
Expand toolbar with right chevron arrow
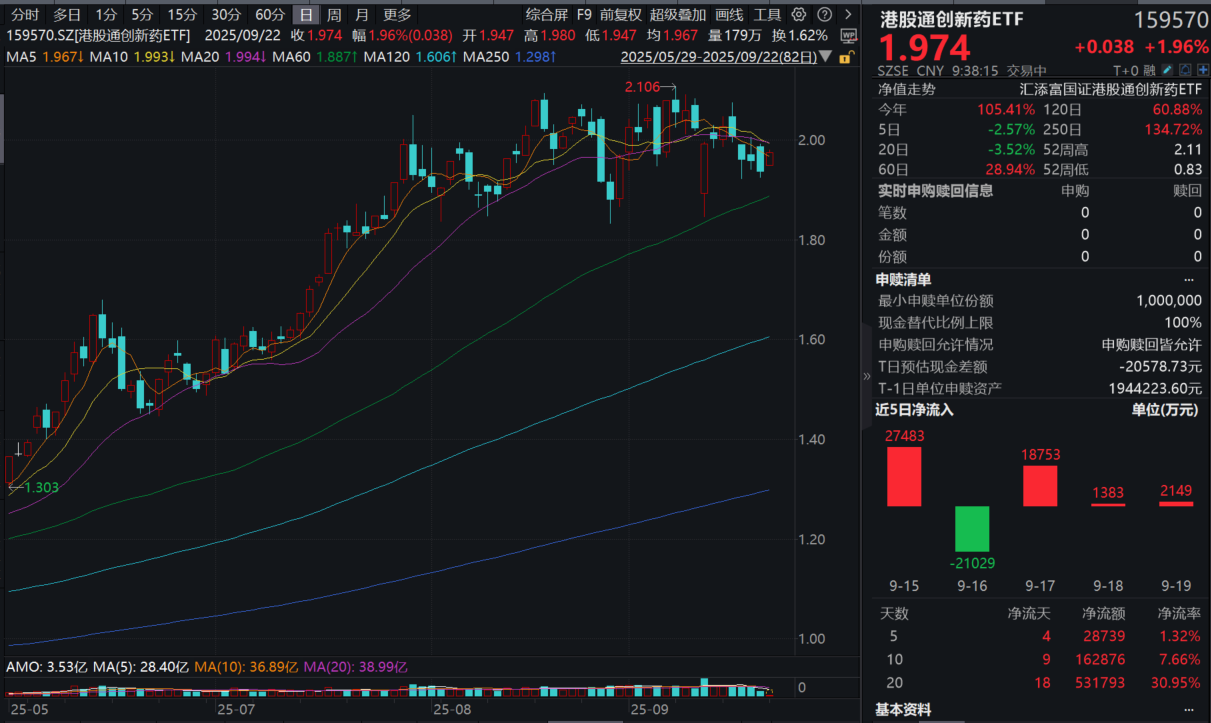pos(848,15)
